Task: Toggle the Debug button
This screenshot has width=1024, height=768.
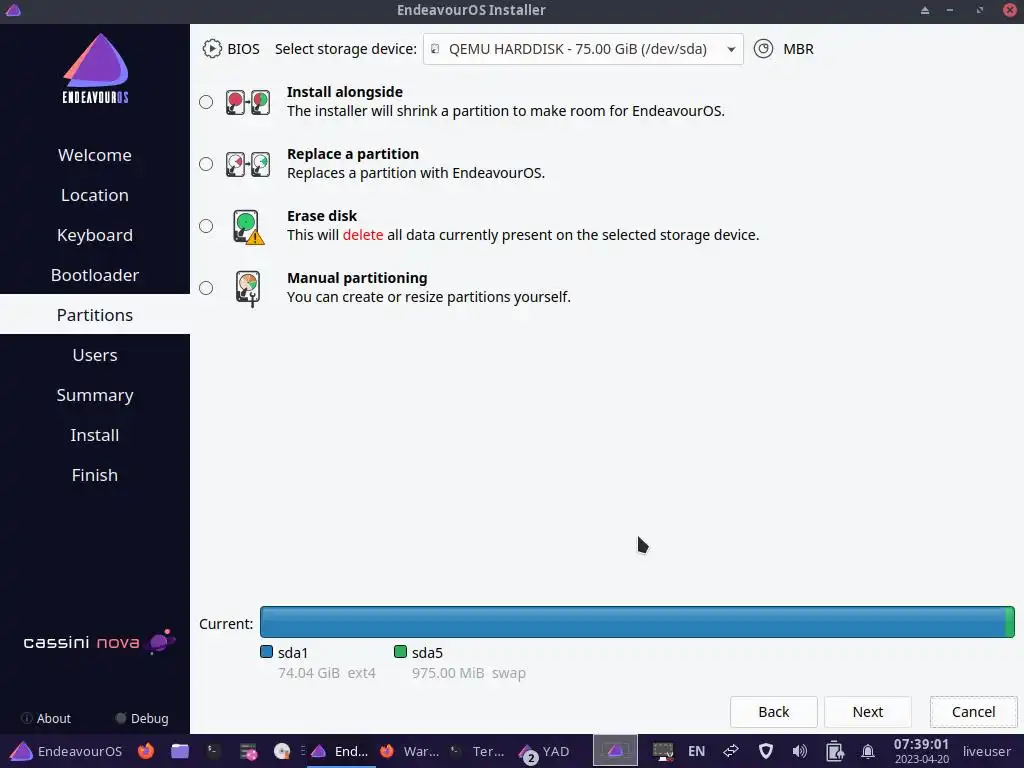Action: click(x=142, y=718)
